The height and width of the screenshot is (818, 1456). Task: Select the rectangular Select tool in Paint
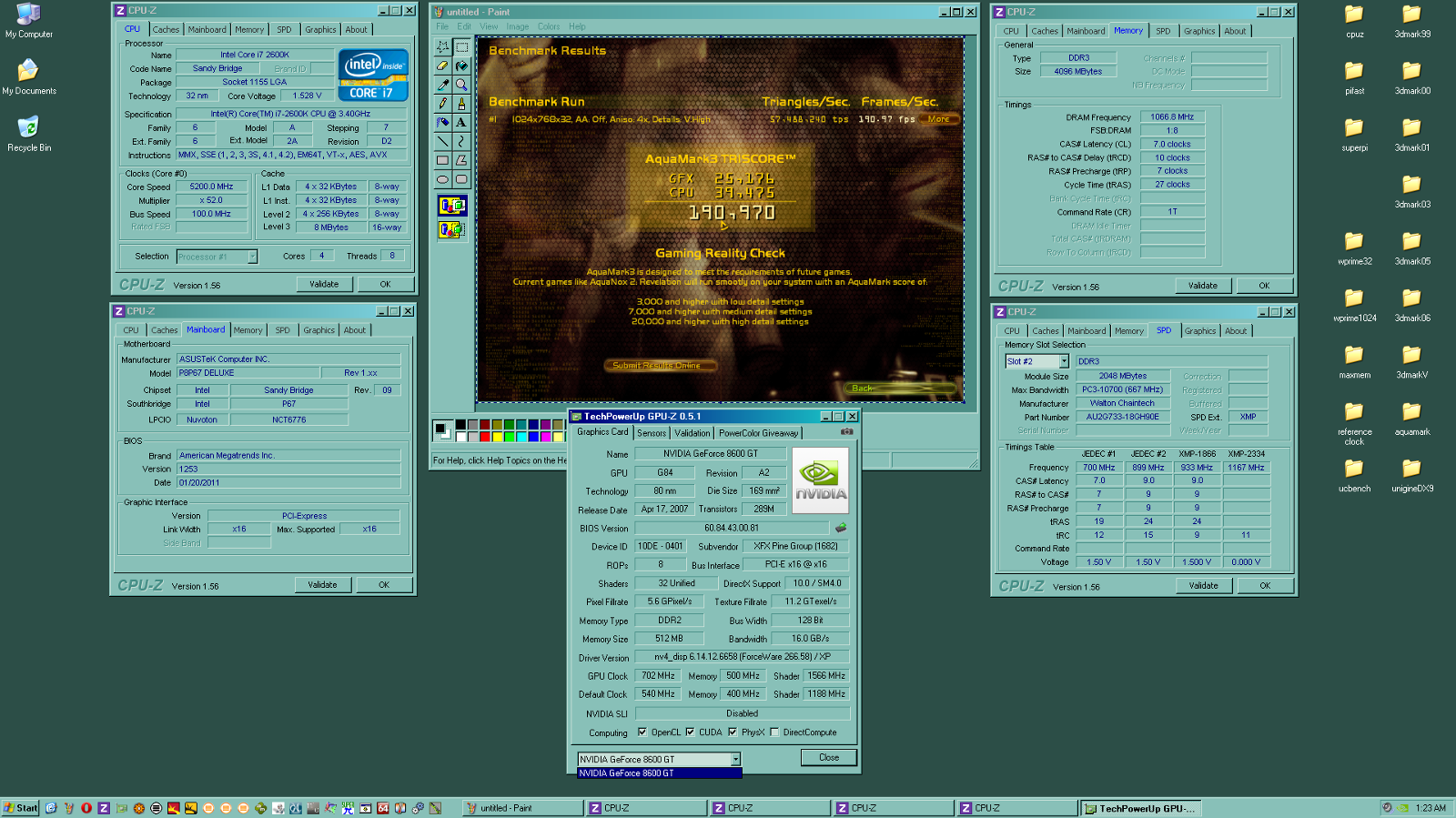(461, 46)
